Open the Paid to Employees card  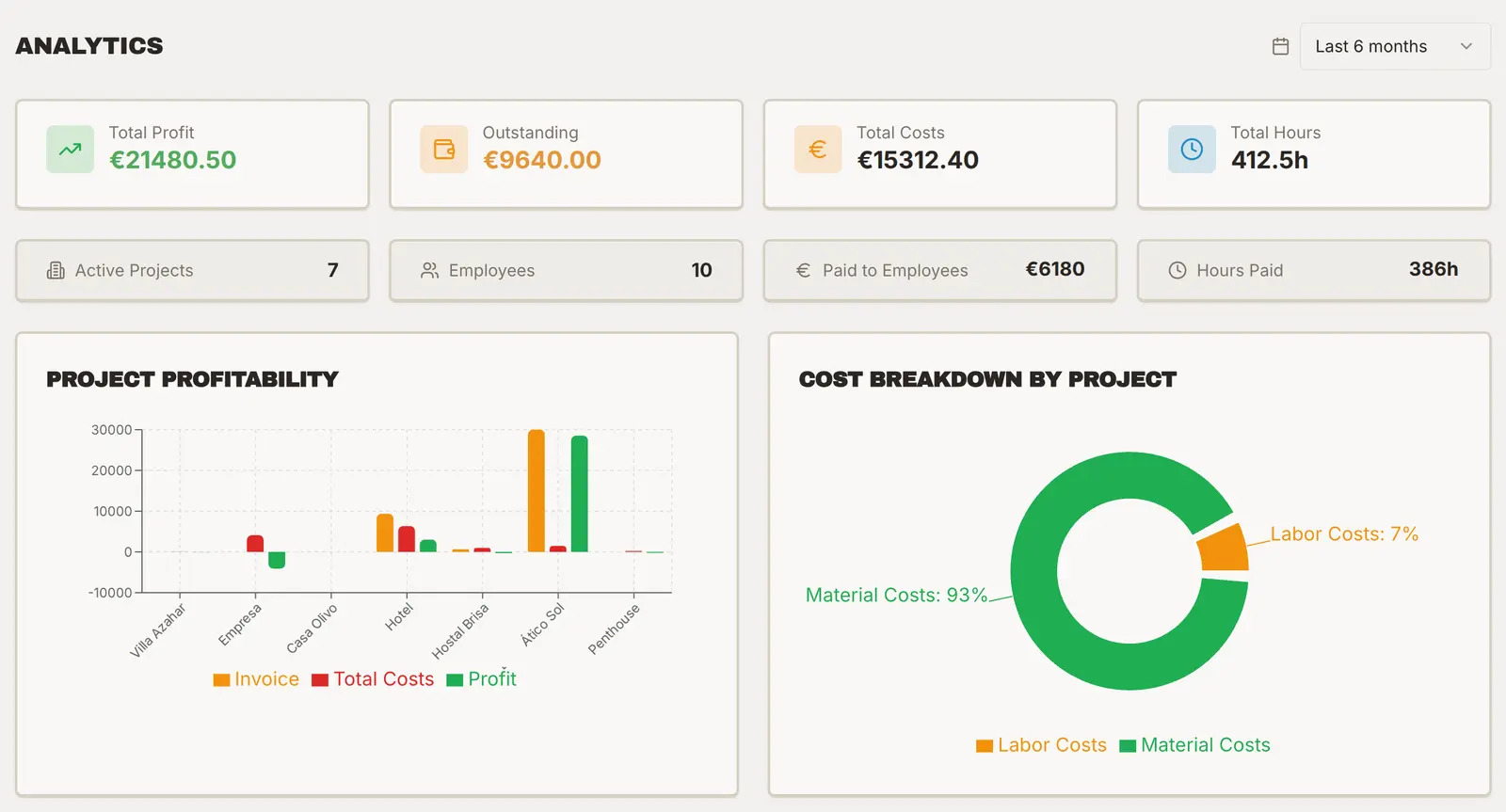[x=940, y=271]
